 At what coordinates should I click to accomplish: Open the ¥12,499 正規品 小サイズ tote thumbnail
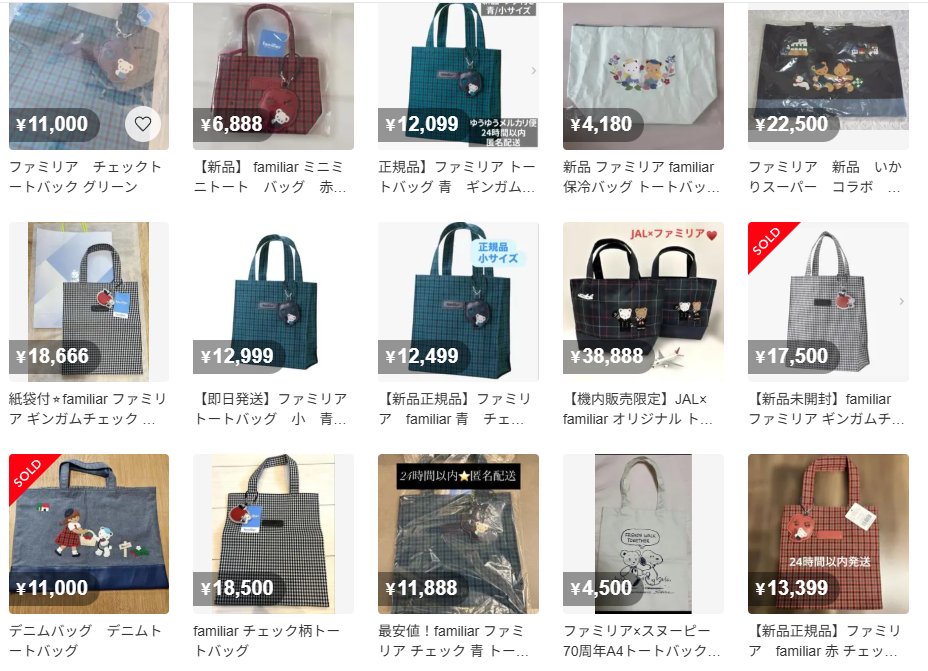click(x=458, y=302)
